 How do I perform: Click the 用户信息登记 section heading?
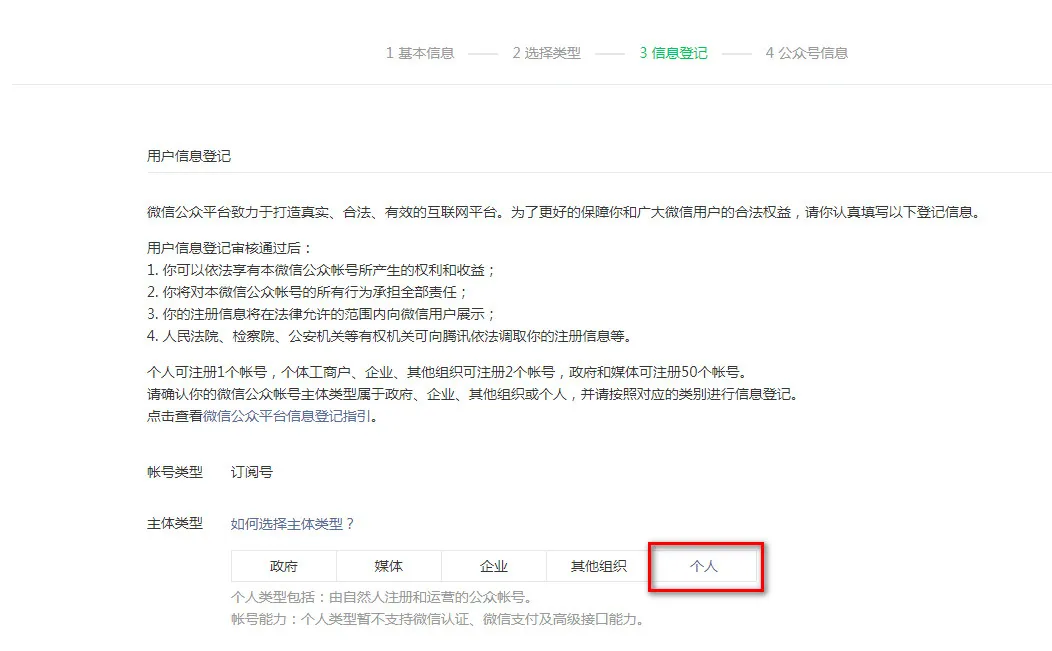click(189, 156)
